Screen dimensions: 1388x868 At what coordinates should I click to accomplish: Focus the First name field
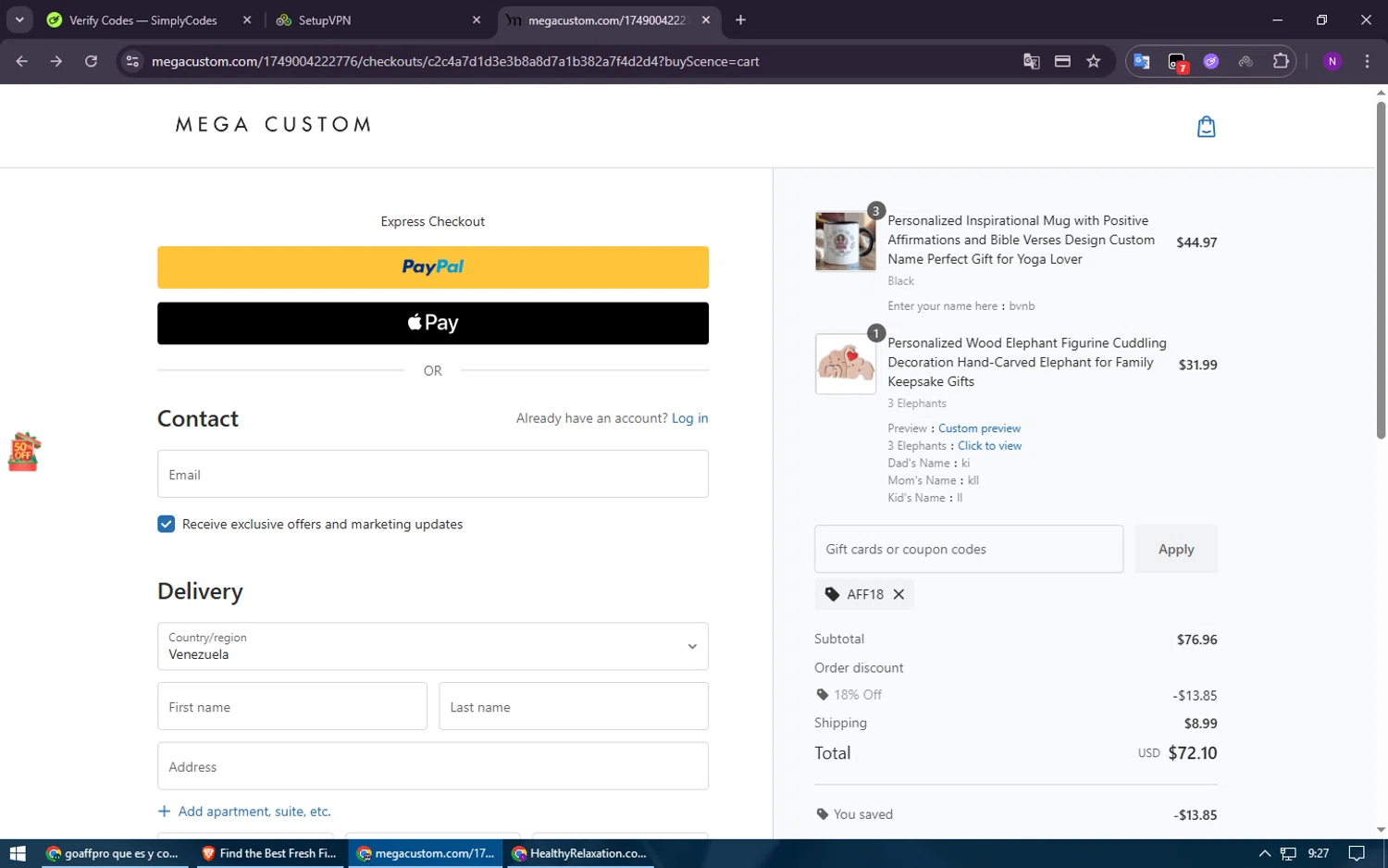pos(292,706)
